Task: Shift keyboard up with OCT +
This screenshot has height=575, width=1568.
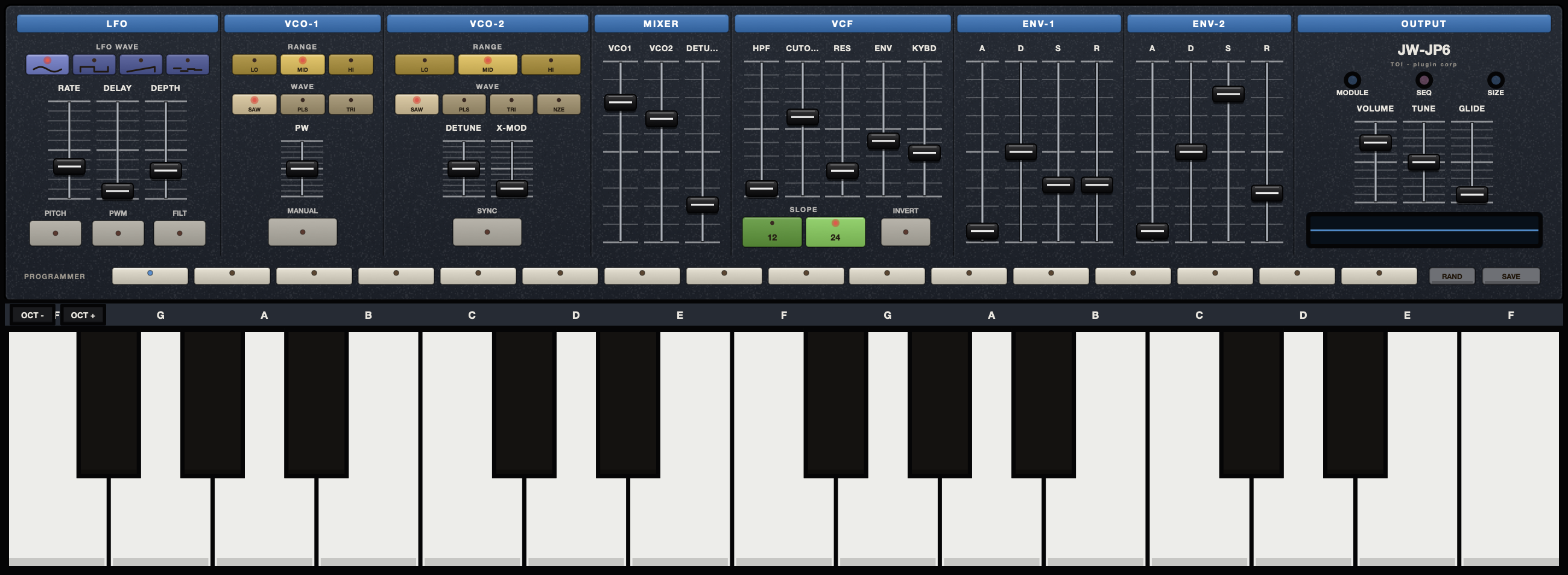Action: 83,315
